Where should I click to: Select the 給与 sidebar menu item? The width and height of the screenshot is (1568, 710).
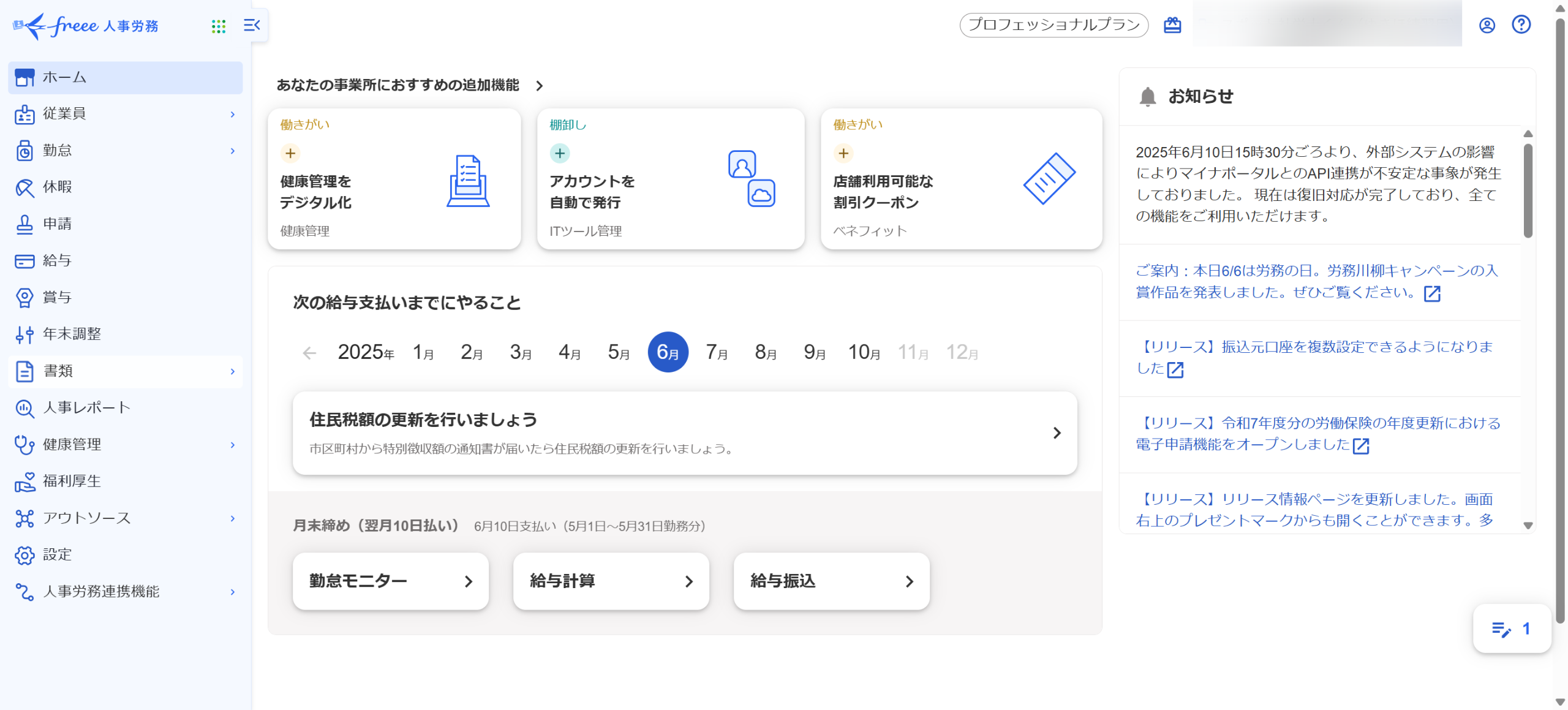click(x=58, y=261)
